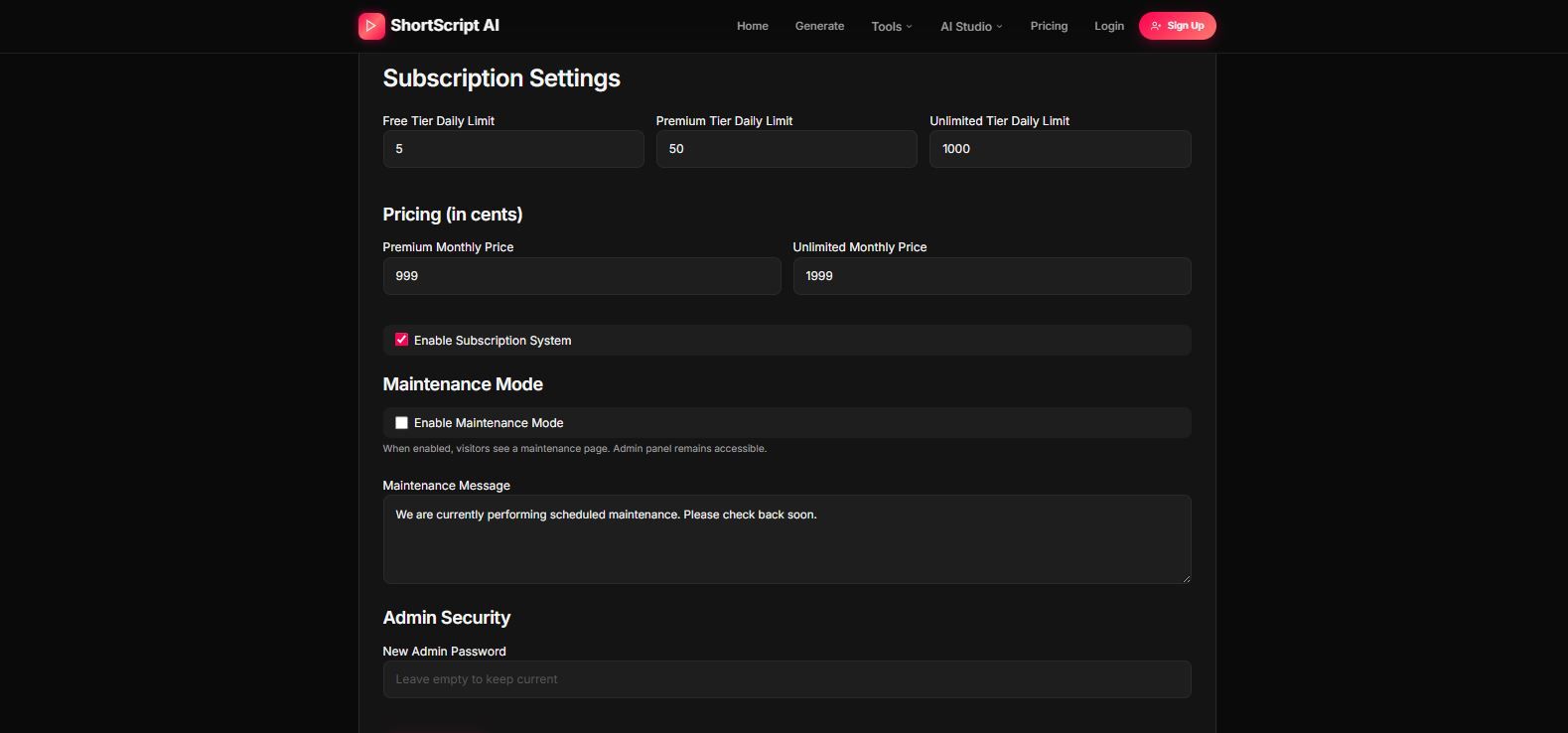The height and width of the screenshot is (733, 1568).
Task: Focus the Unlimited Monthly Price input
Action: [x=991, y=276]
